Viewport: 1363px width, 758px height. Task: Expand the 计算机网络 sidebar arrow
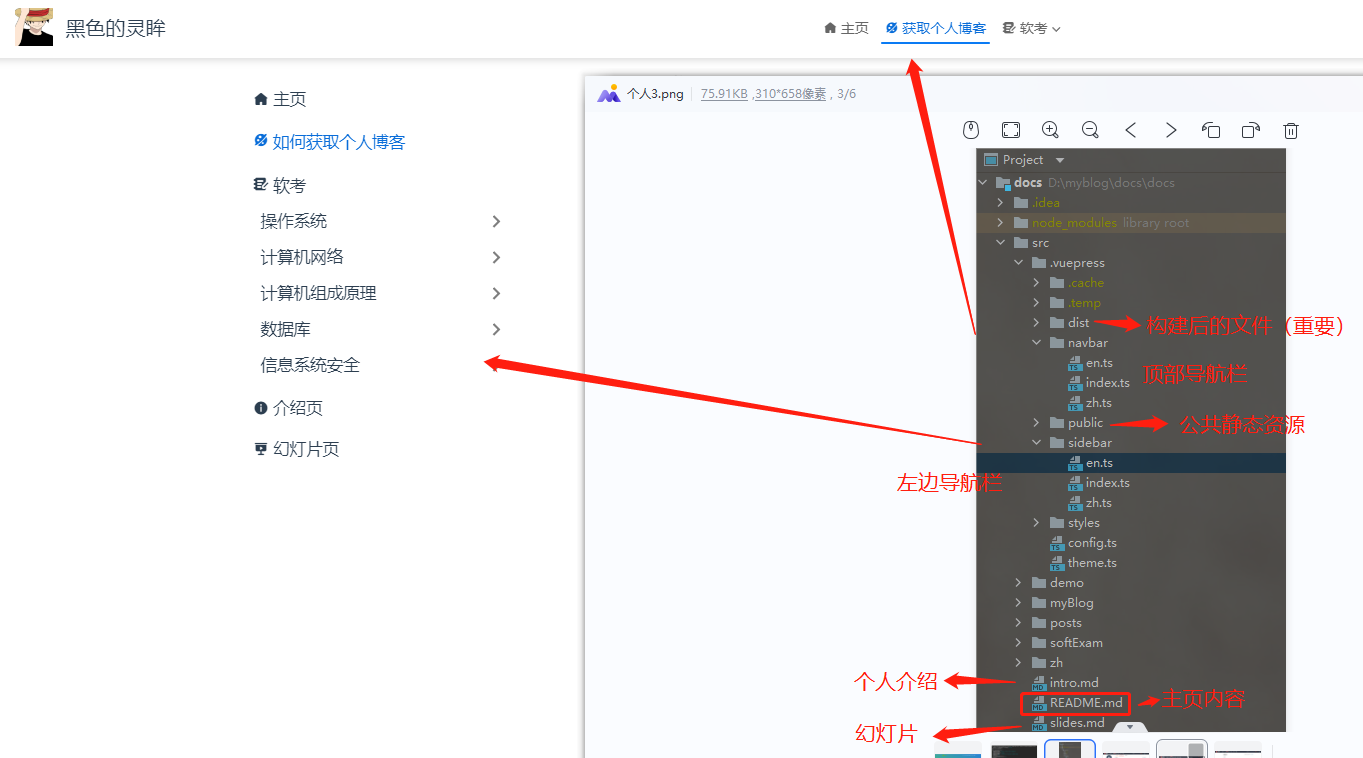click(496, 257)
